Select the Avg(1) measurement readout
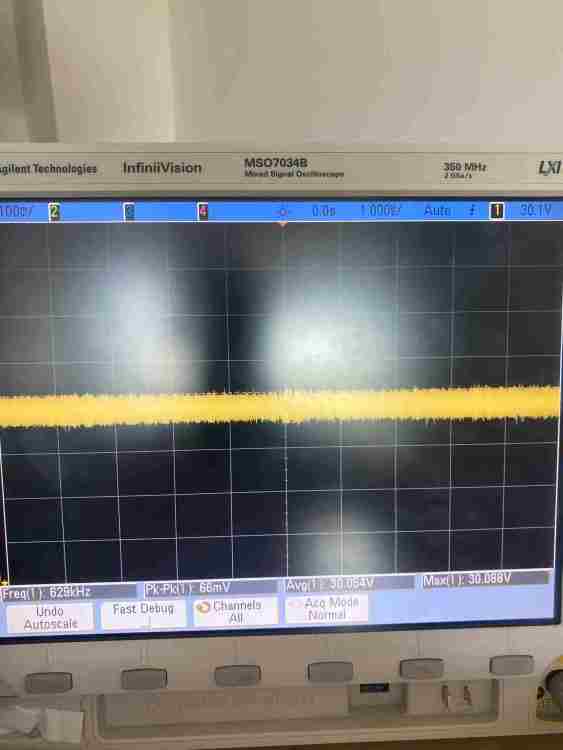The height and width of the screenshot is (750, 563). 330,584
